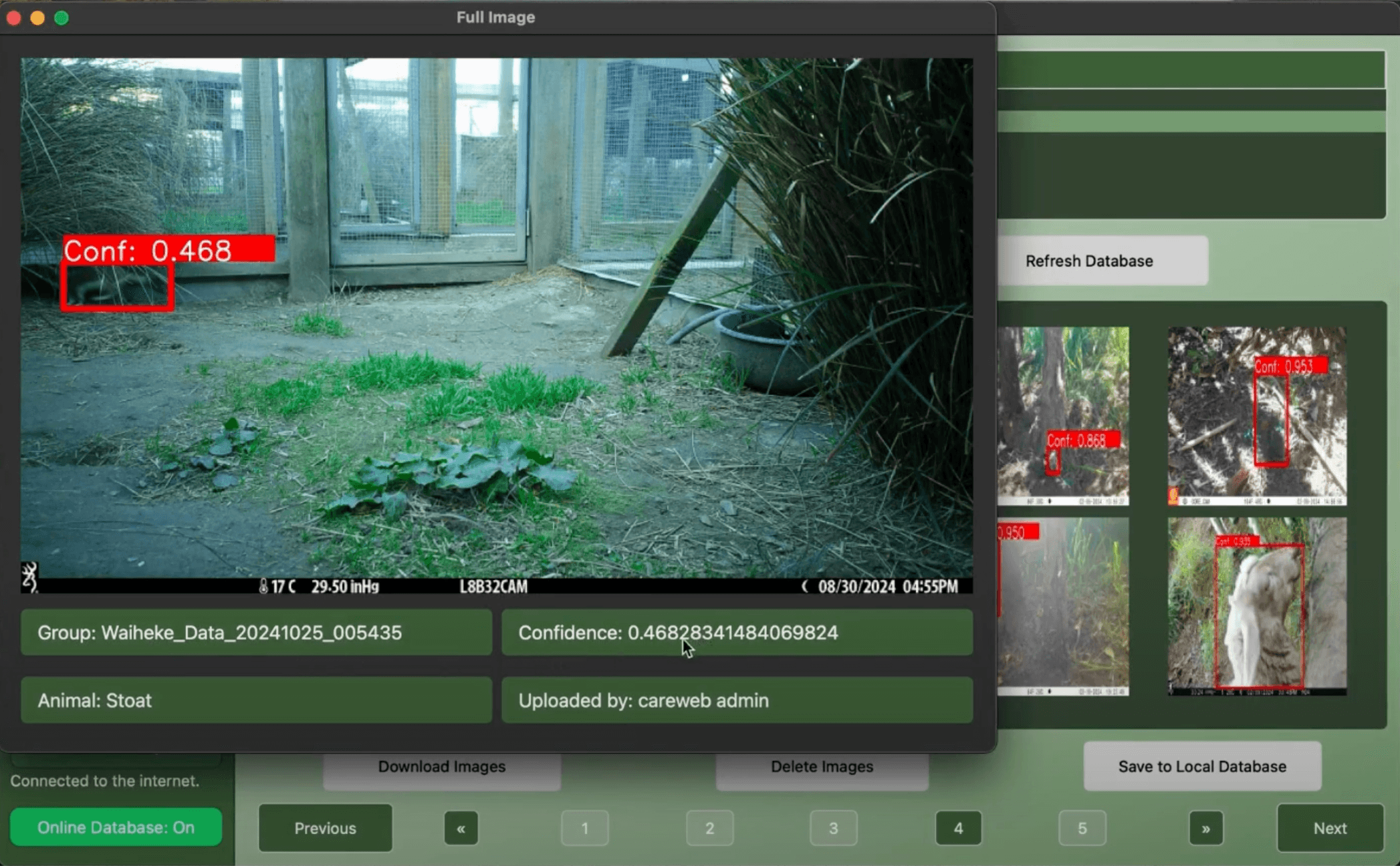Toggle the Online Database switch
The width and height of the screenshot is (1400, 866).
(x=116, y=827)
